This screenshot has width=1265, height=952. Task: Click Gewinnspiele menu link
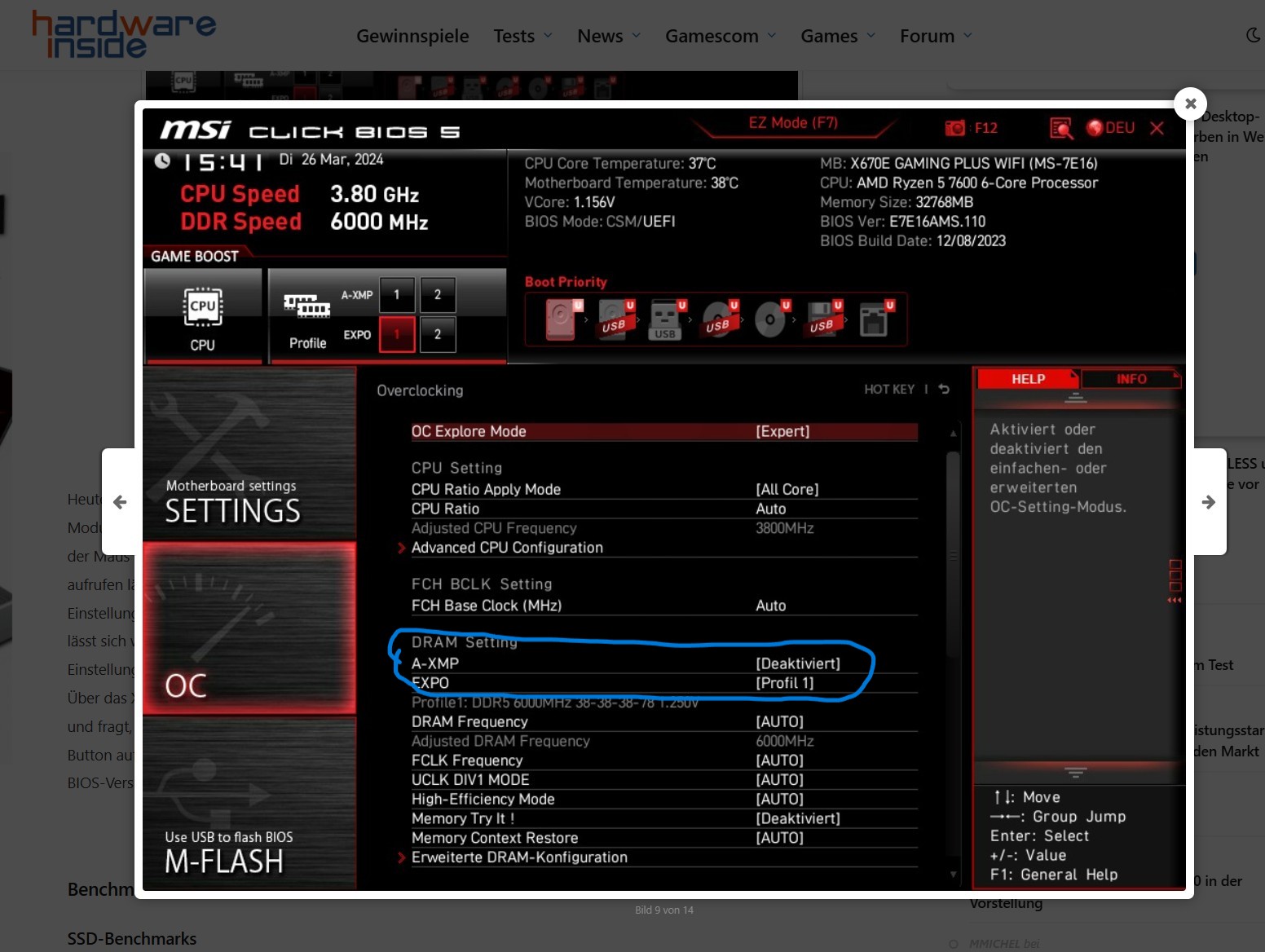[x=412, y=36]
